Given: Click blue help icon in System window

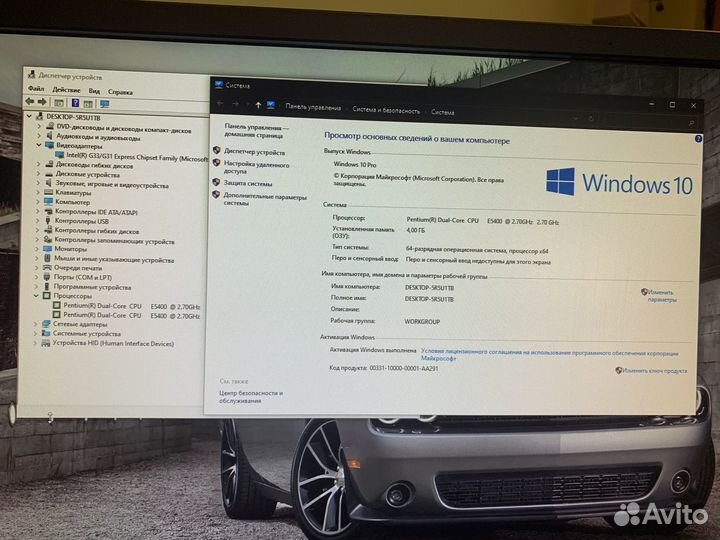Looking at the screenshot, I should 698,139.
